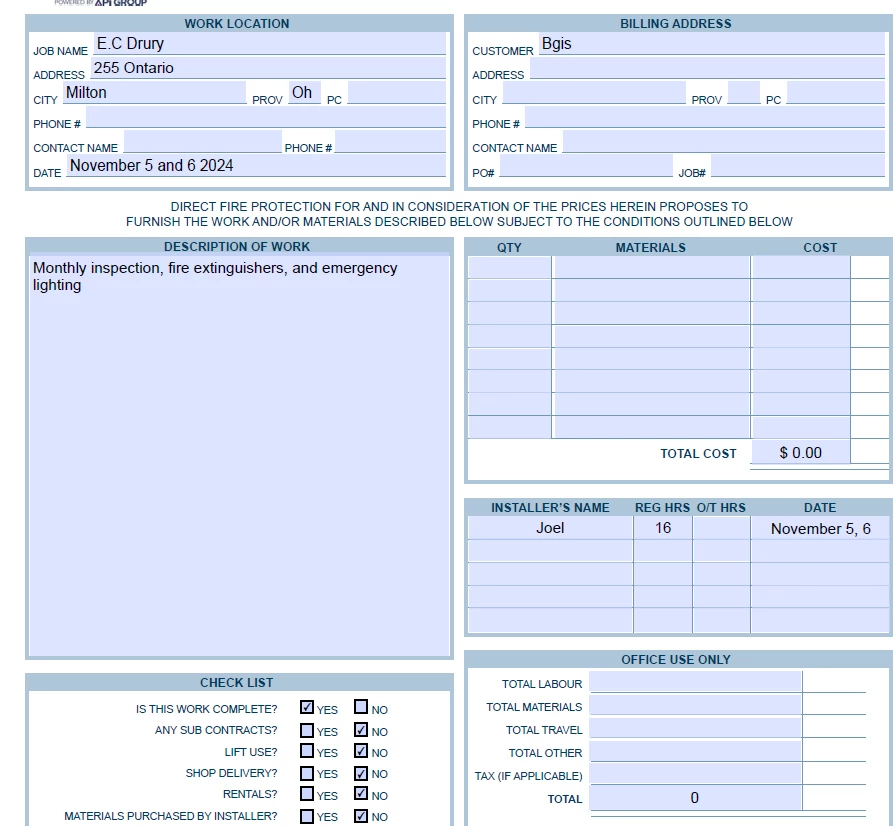Check YES for Is This Work Complete

pos(307,707)
